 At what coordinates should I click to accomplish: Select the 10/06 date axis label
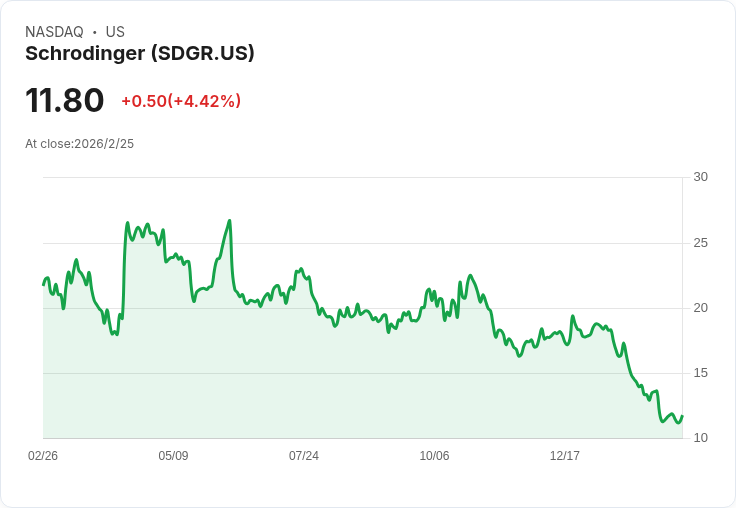click(x=434, y=455)
